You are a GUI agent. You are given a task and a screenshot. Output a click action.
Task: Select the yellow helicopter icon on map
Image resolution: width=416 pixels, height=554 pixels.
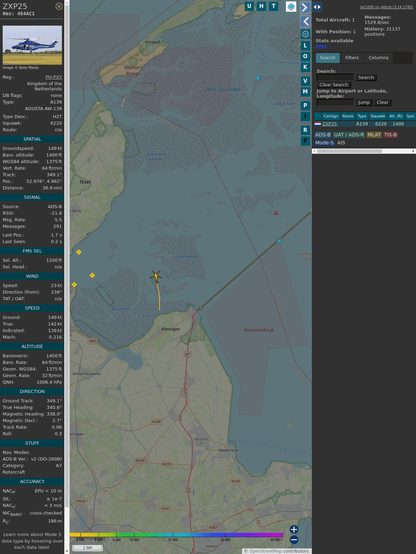(156, 276)
